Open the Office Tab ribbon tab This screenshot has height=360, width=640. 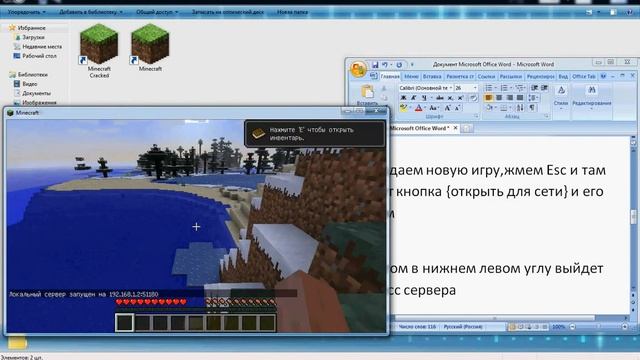click(584, 76)
